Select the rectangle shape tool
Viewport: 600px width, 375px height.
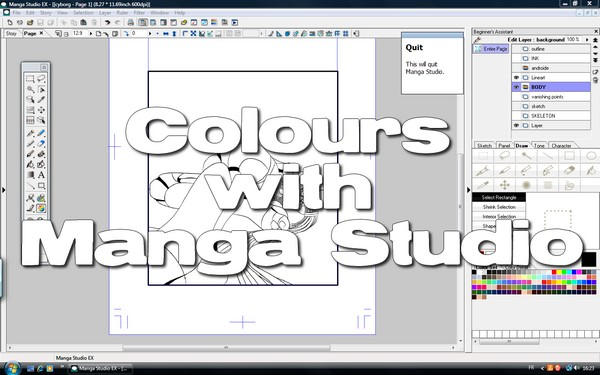point(41,186)
